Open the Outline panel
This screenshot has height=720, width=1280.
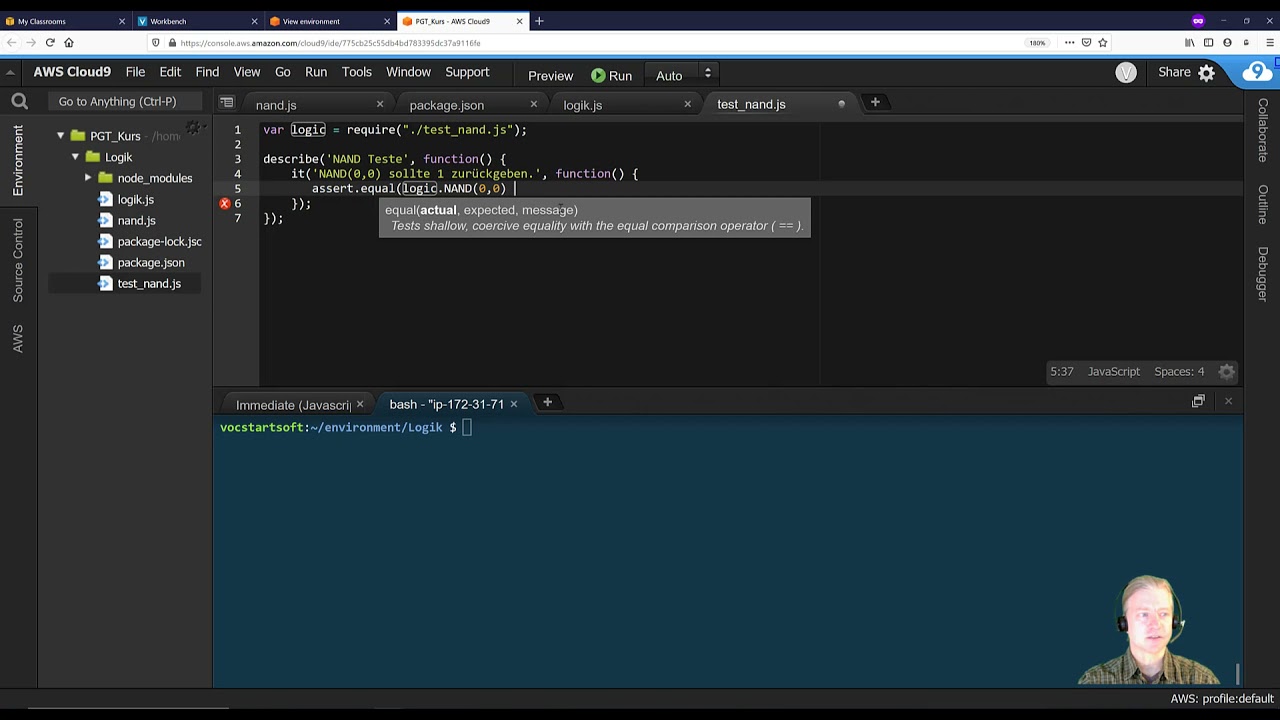pos(1263,206)
